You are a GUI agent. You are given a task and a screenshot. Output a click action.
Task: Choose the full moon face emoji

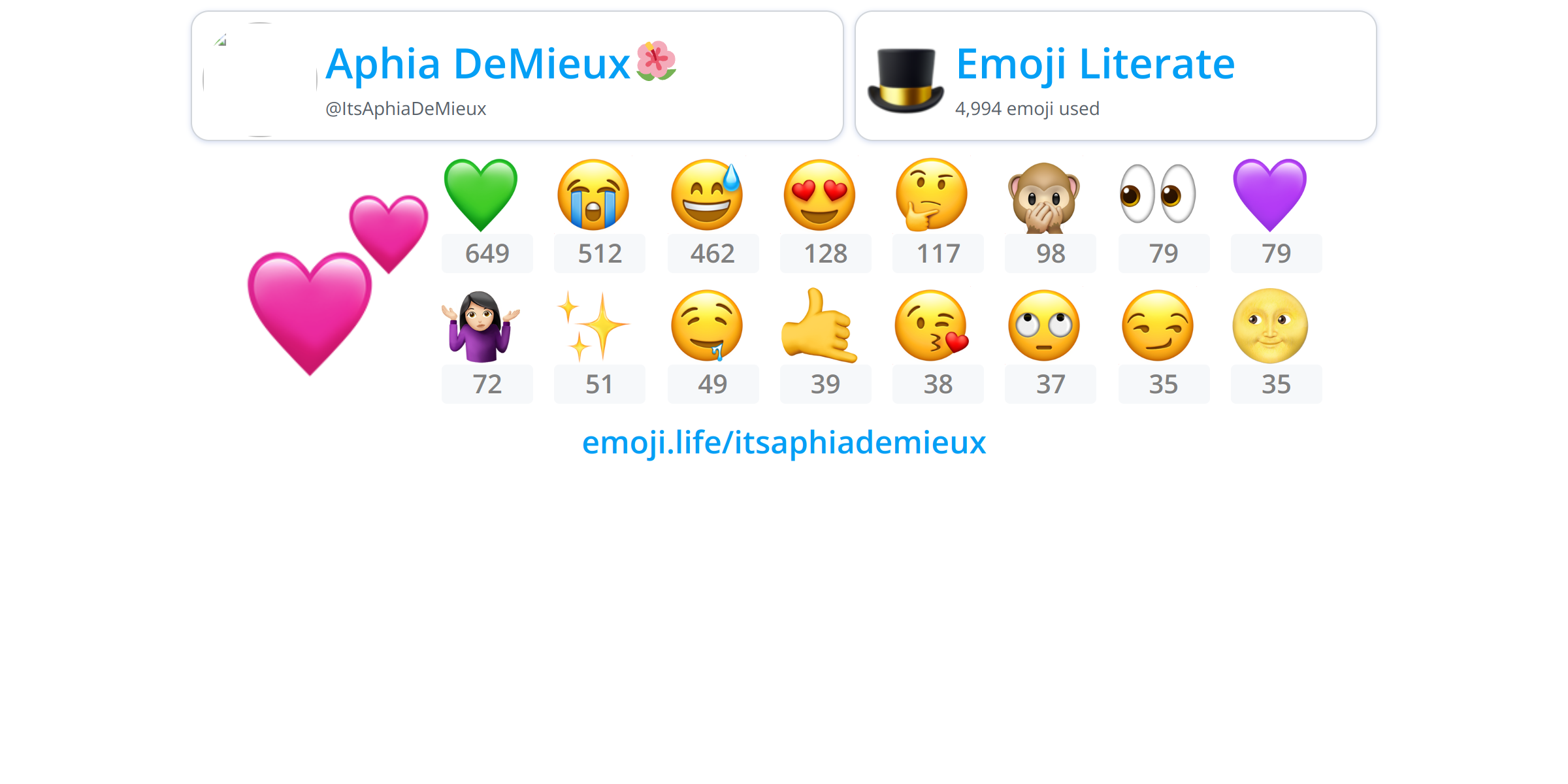pos(1270,325)
